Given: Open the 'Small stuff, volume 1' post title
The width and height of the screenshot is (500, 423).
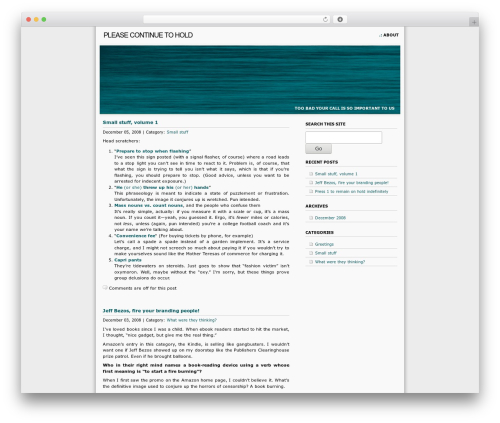Looking at the screenshot, I should point(130,122).
